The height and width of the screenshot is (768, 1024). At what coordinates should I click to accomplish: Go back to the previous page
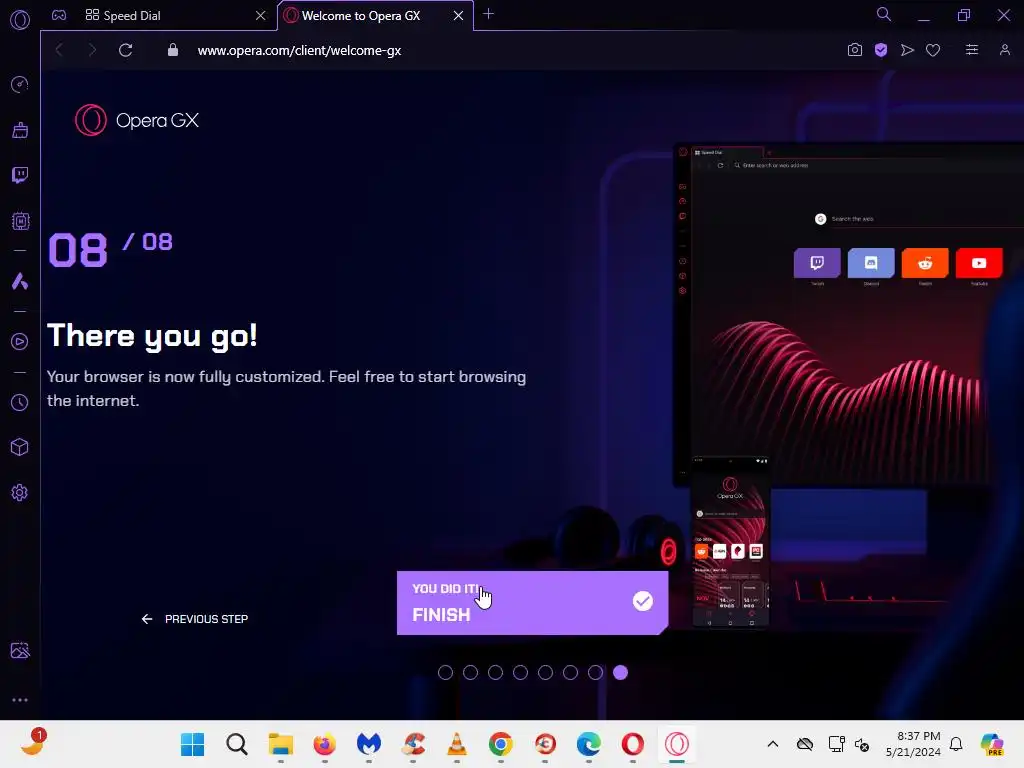point(59,50)
